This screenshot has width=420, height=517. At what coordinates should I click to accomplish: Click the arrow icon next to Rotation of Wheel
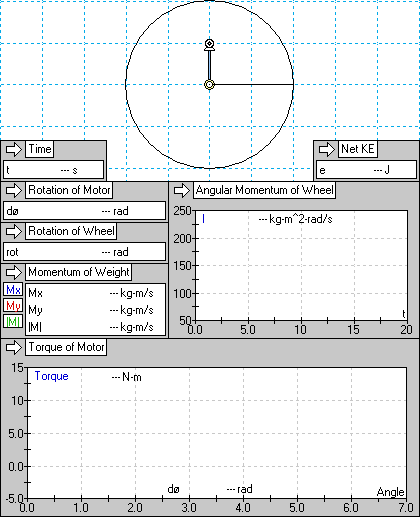pyautogui.click(x=14, y=231)
